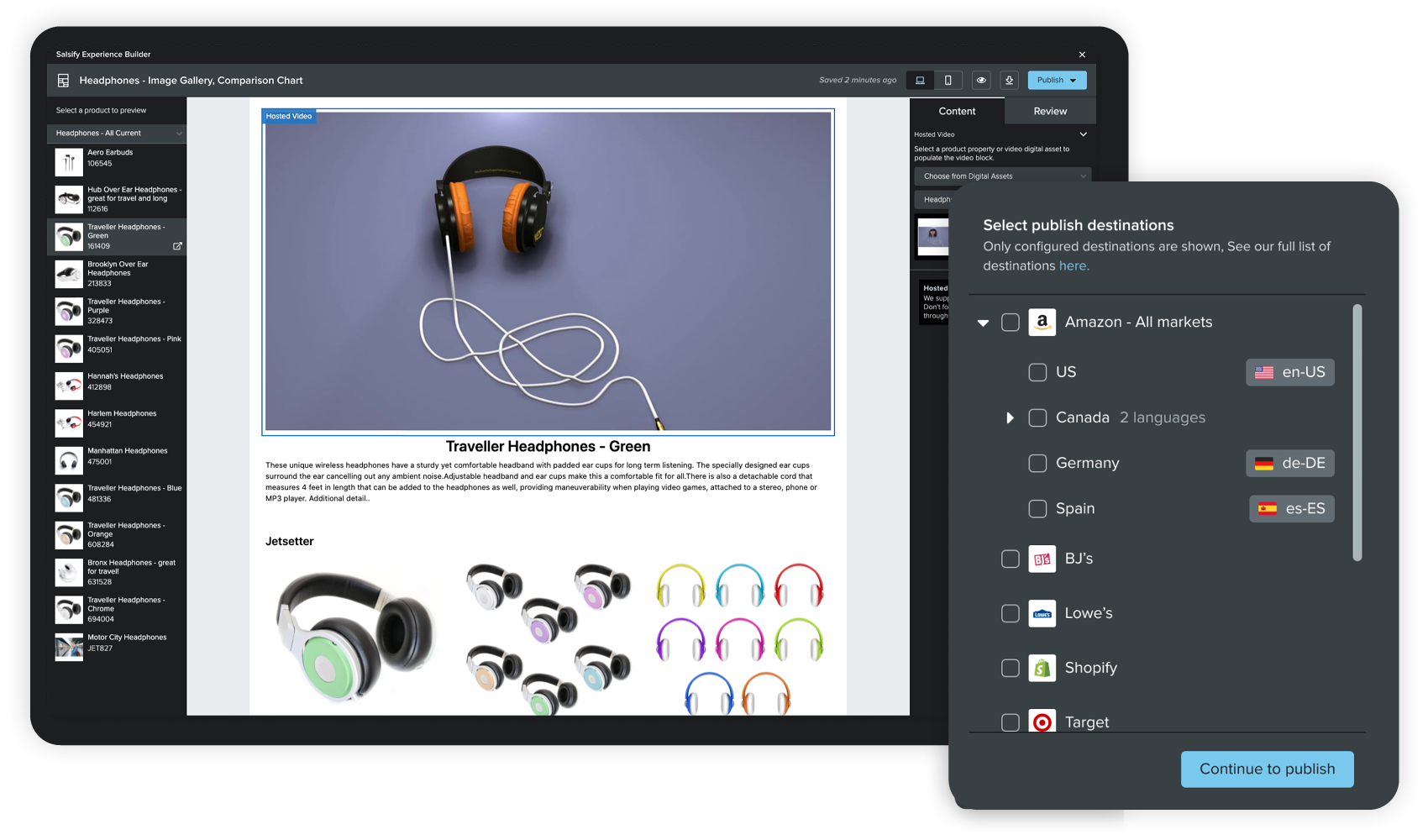
Task: Open external link icon for Traveller Green
Action: 177,246
